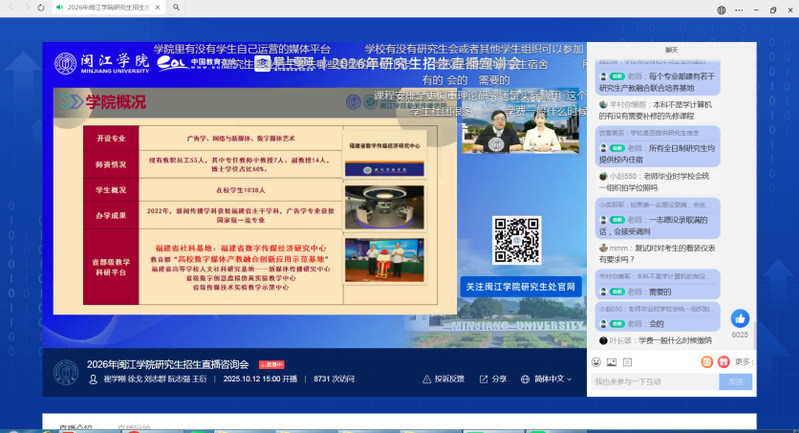Open 投诉反馈 complaint feedback
The image size is (799, 433).
pyautogui.click(x=443, y=379)
